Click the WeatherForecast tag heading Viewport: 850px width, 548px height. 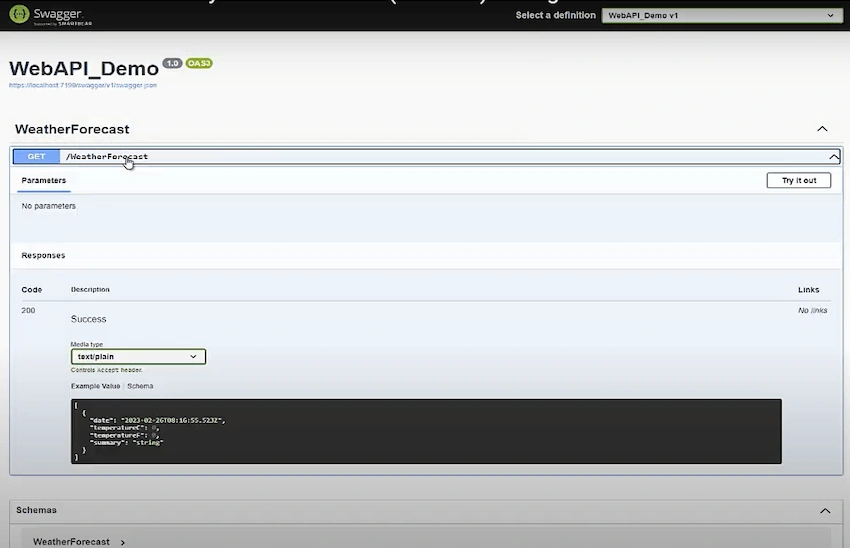(72, 129)
